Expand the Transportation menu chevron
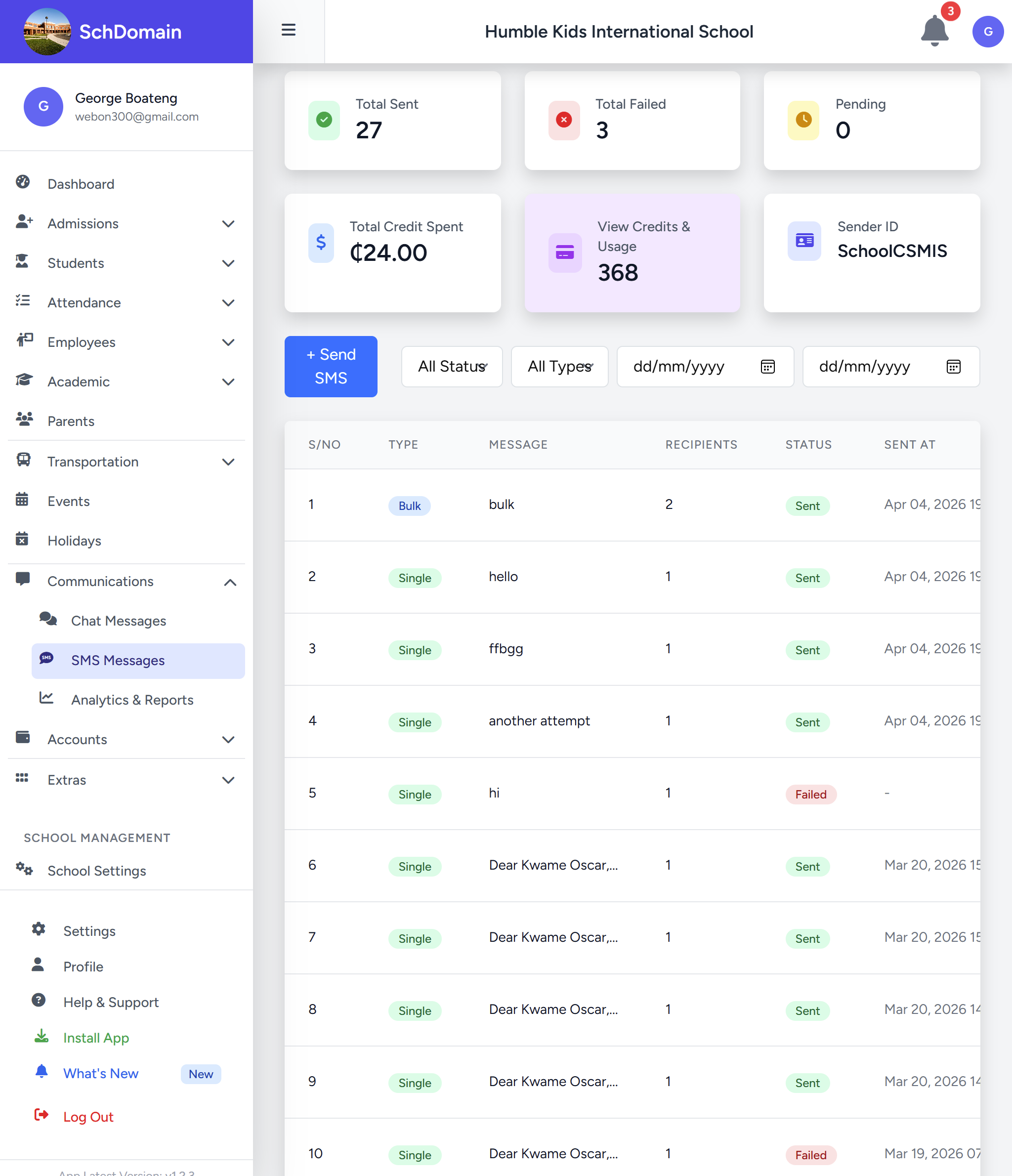The image size is (1012, 1176). click(228, 462)
